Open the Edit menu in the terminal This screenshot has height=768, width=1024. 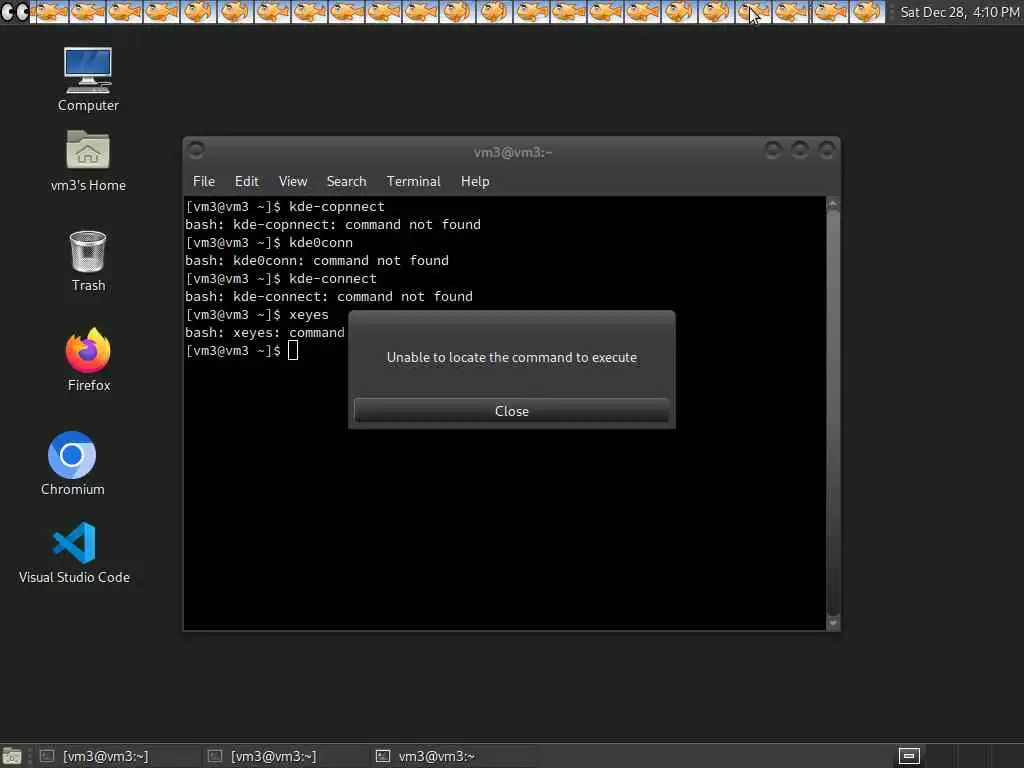[x=247, y=182]
